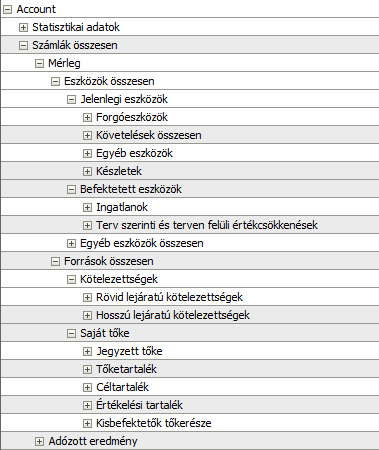Image resolution: width=379 pixels, height=450 pixels.
Task: Select Terv szerinti és terven felüli értékcsökkenések
Action: pos(207,225)
